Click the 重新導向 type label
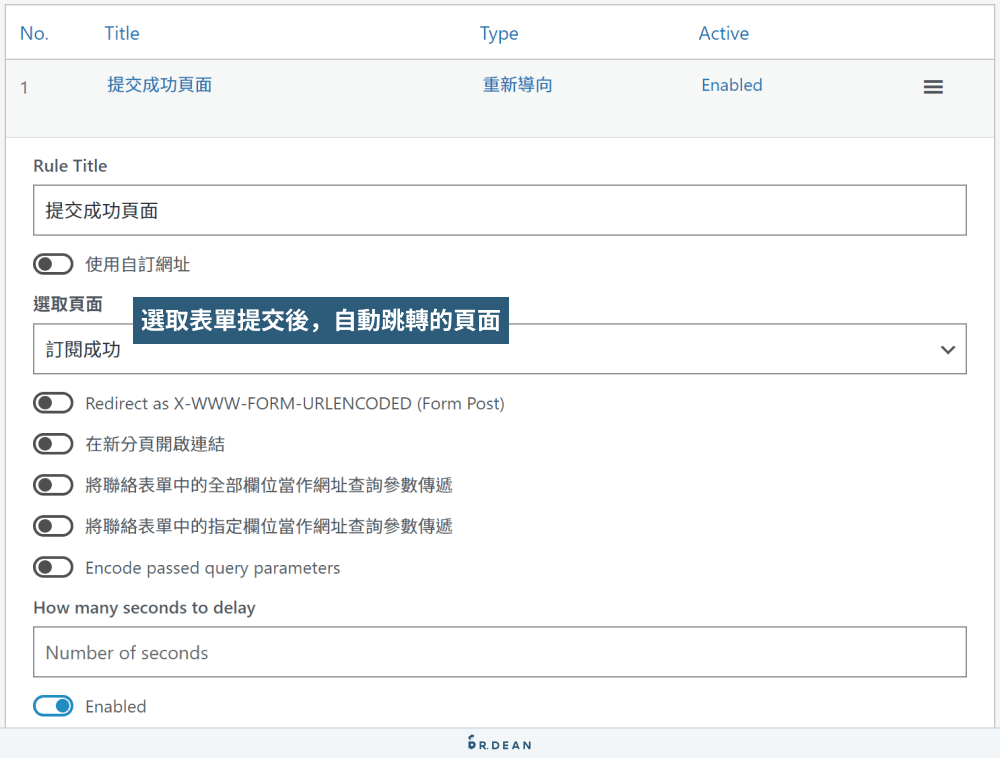 (x=517, y=85)
